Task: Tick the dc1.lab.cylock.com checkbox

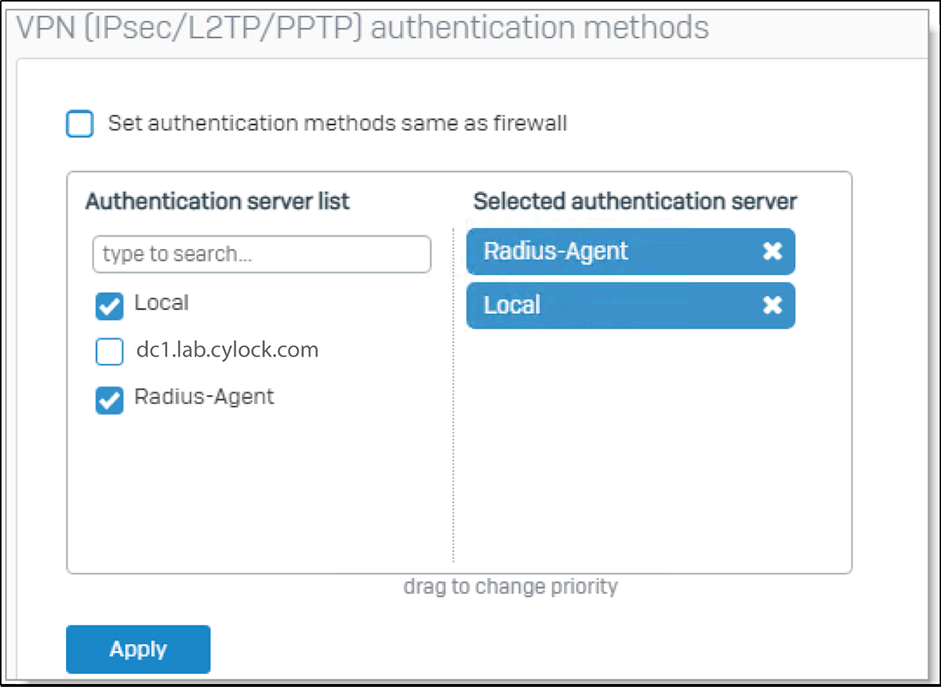Action: point(109,352)
